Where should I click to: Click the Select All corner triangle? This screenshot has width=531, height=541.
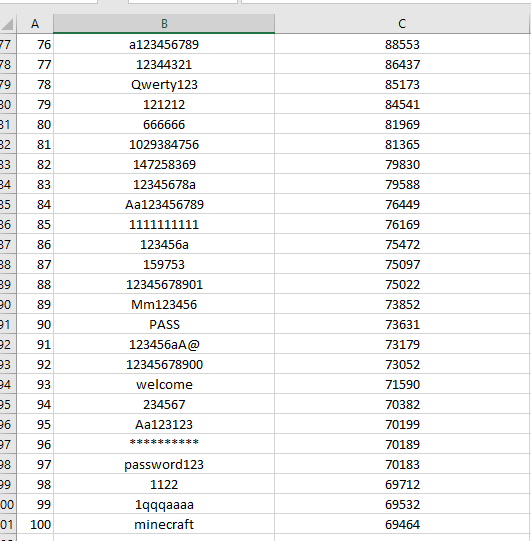click(8, 23)
